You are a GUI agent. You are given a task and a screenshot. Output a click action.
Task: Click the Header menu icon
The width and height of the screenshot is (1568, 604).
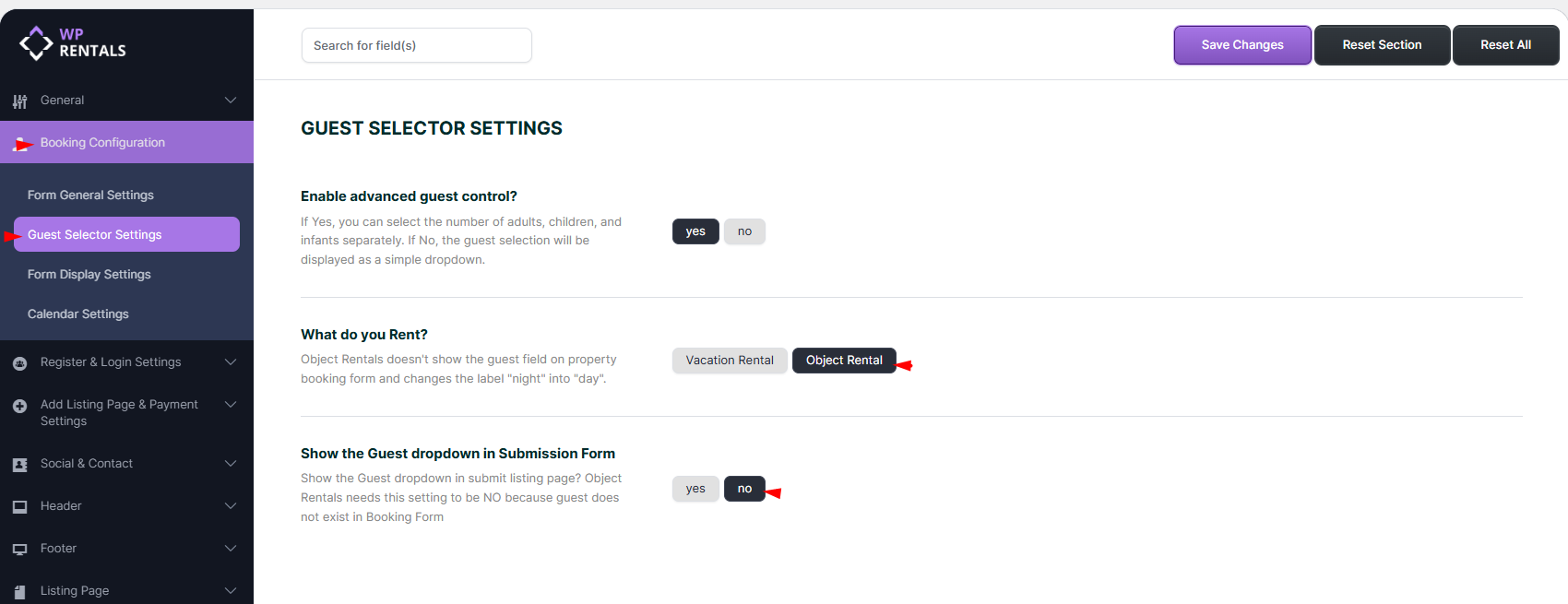pos(19,506)
